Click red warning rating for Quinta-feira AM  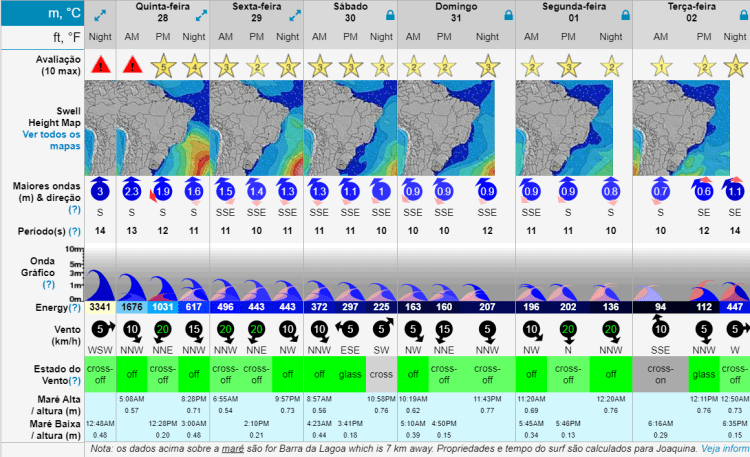[x=132, y=65]
